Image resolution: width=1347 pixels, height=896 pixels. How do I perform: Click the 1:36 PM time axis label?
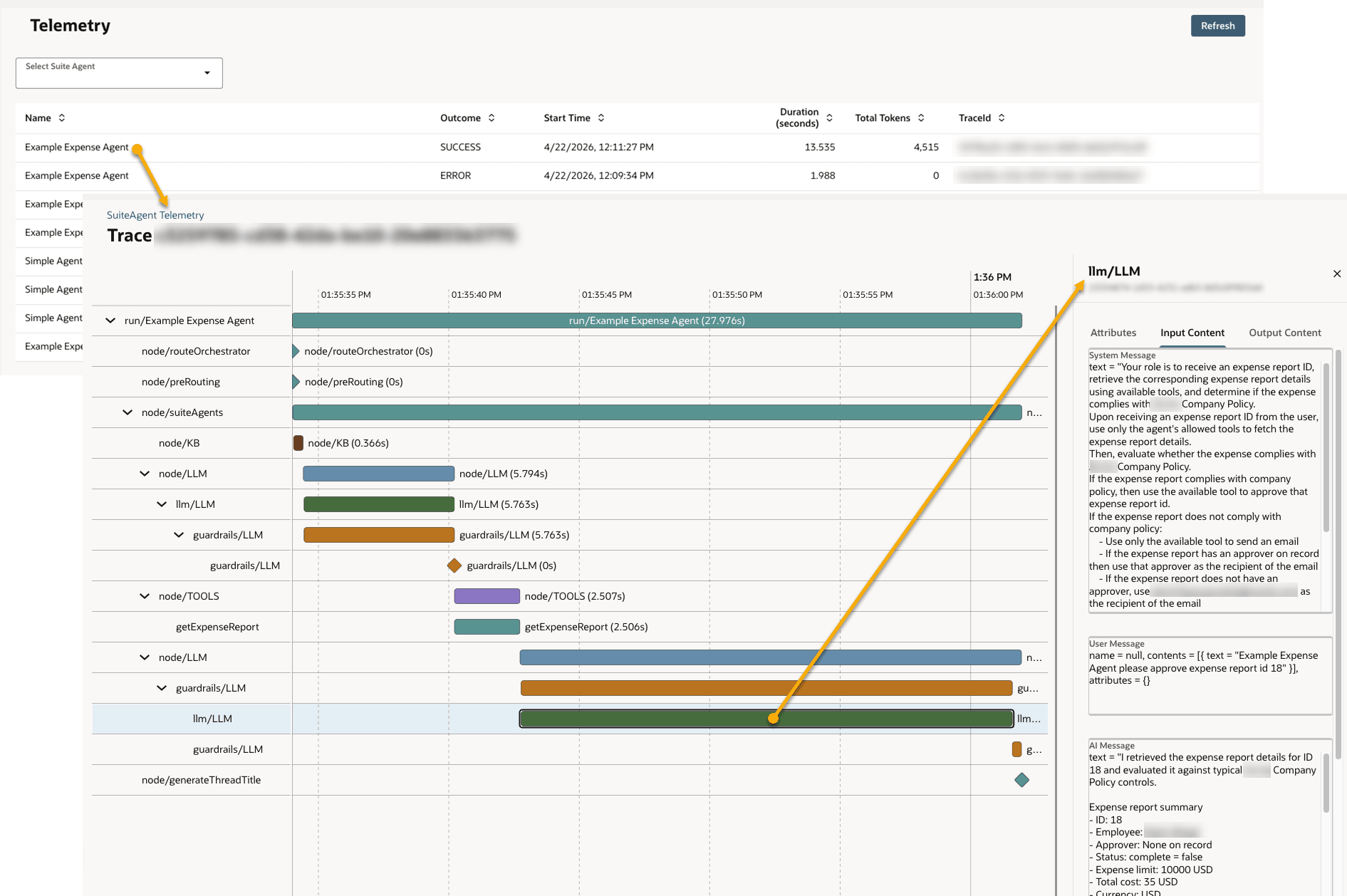click(x=992, y=277)
